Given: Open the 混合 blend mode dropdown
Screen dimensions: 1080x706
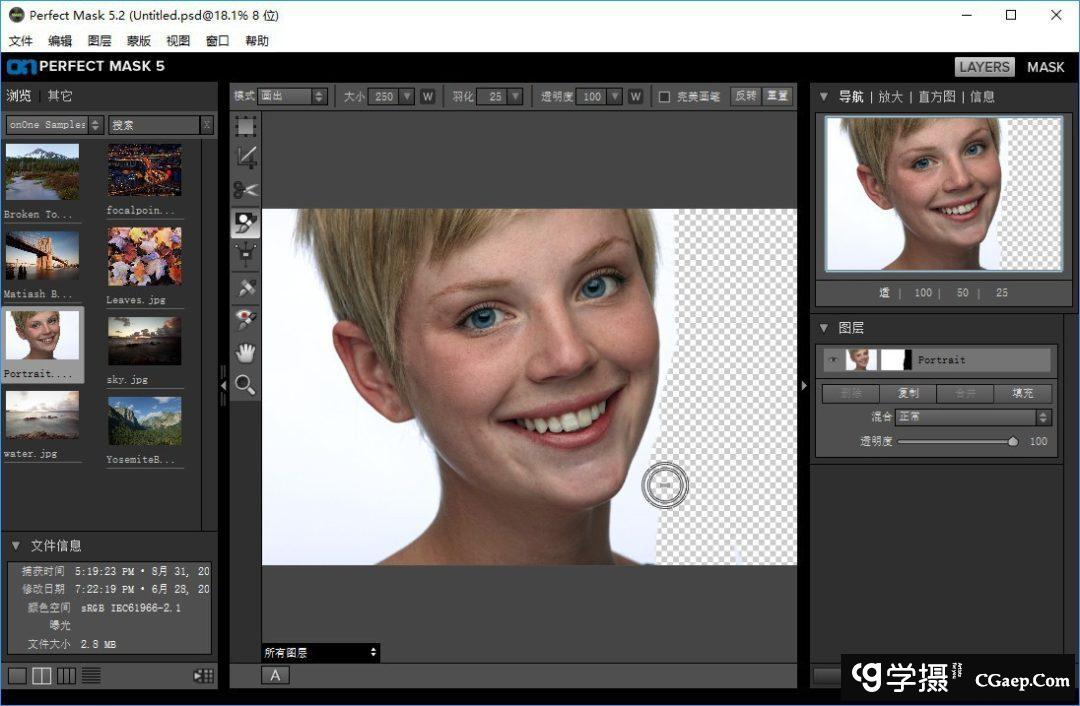Looking at the screenshot, I should pos(972,417).
